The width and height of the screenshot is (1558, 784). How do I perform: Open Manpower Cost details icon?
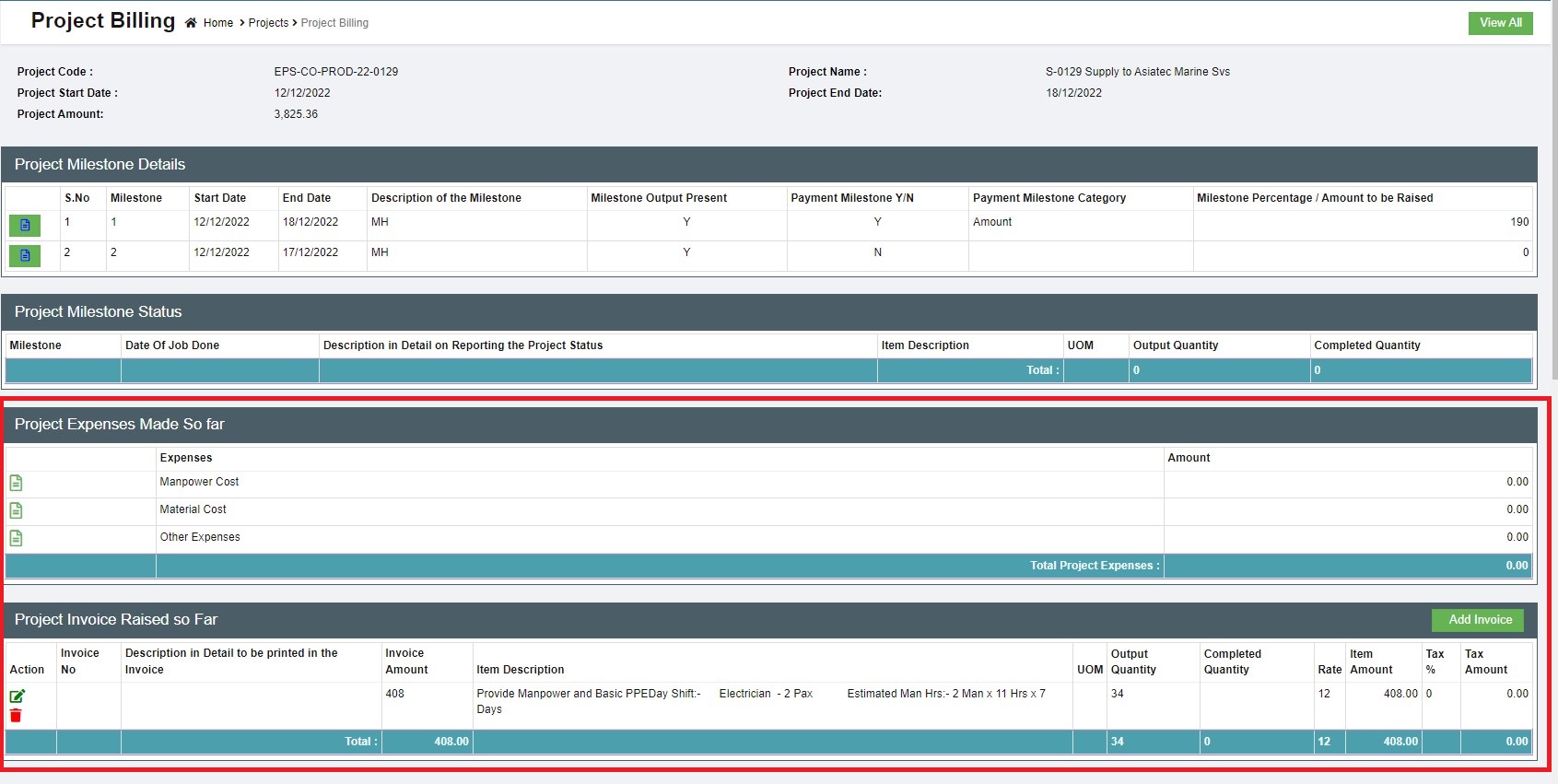pos(16,483)
